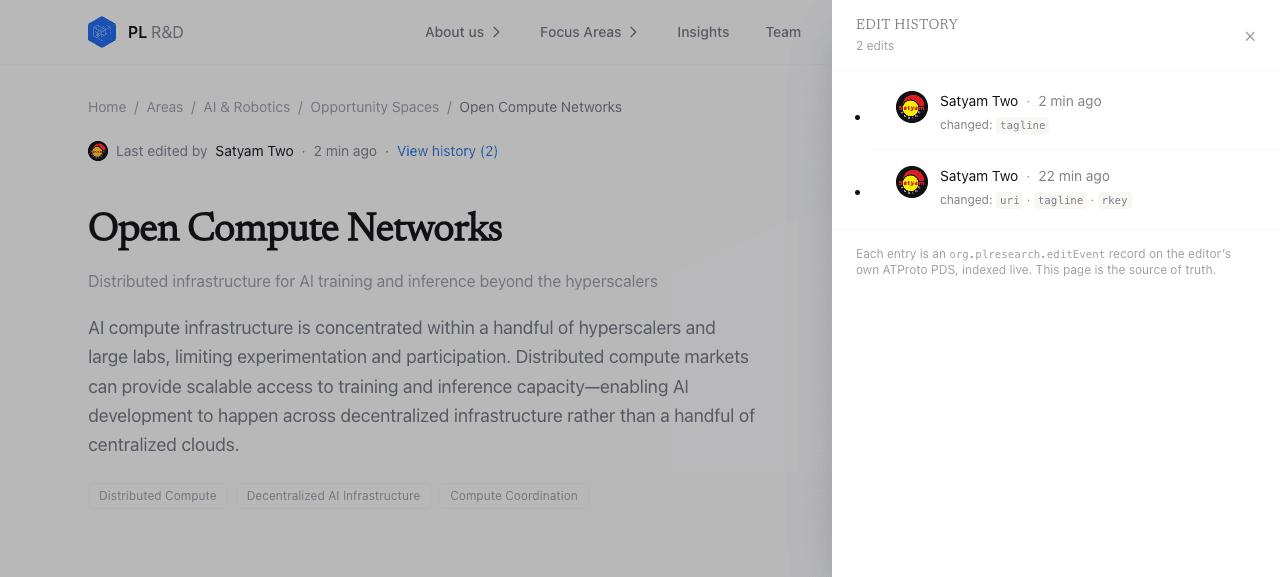
Task: Click the small avatar beside Last edited by
Action: coord(98,151)
